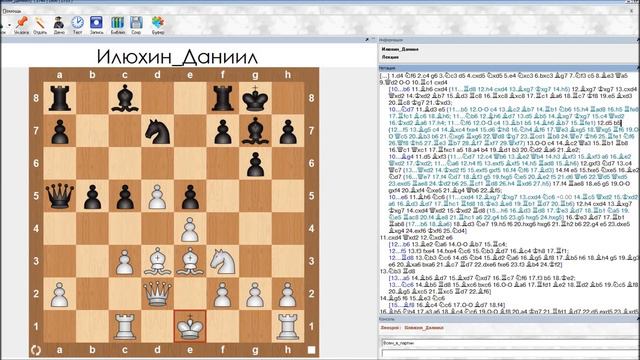Click the white side-to-move square indicator
Image resolution: width=640 pixels, height=360 pixels.
pyautogui.click(x=311, y=350)
